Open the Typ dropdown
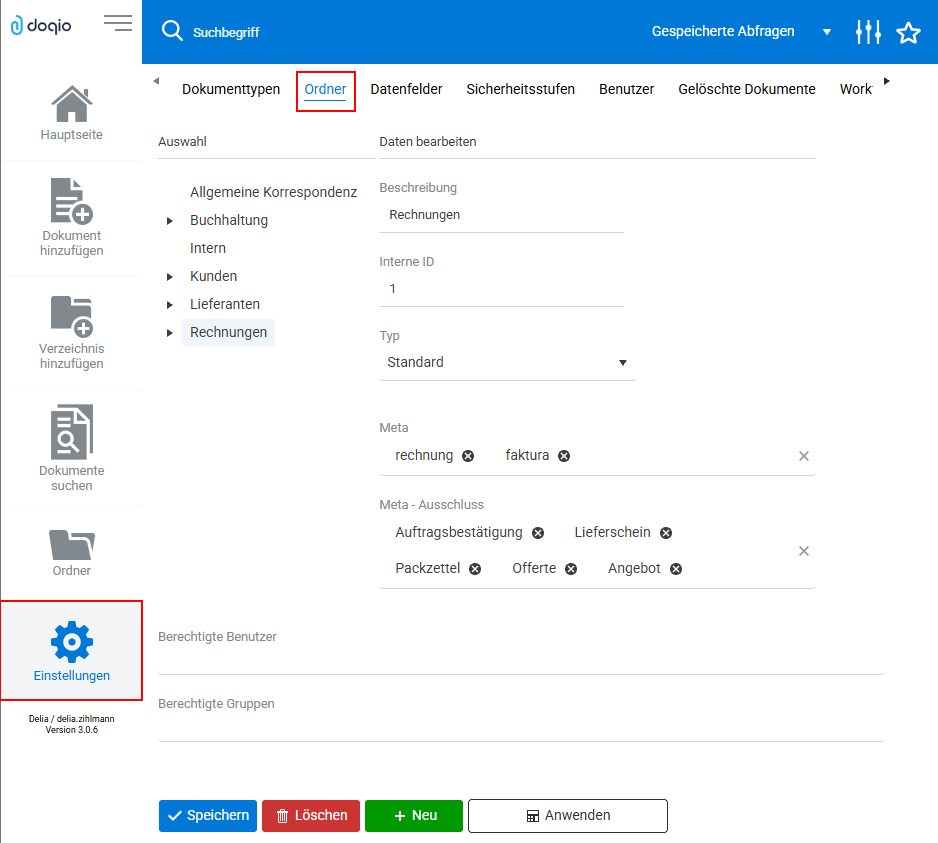 tap(508, 362)
